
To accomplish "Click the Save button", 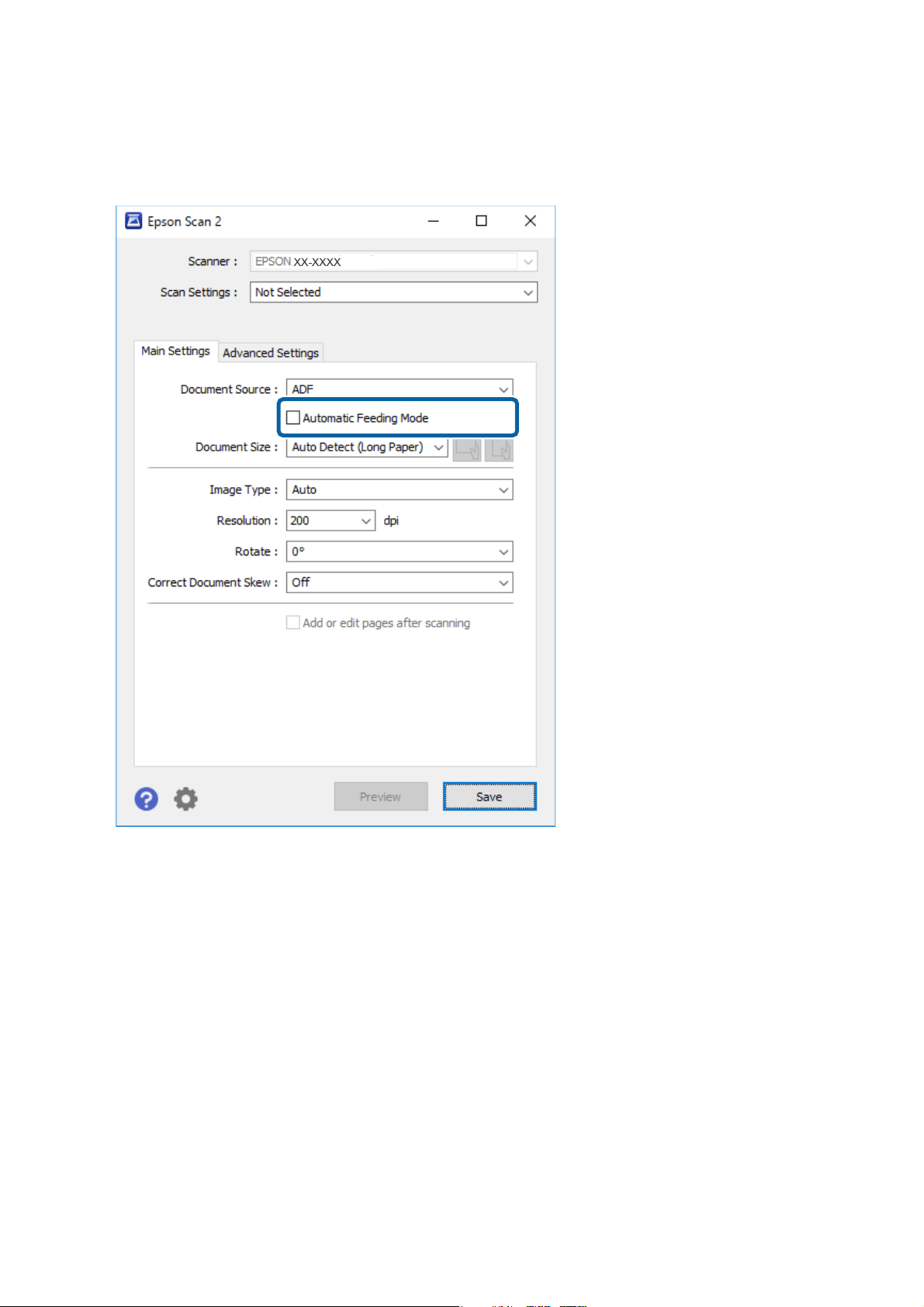I will click(490, 797).
